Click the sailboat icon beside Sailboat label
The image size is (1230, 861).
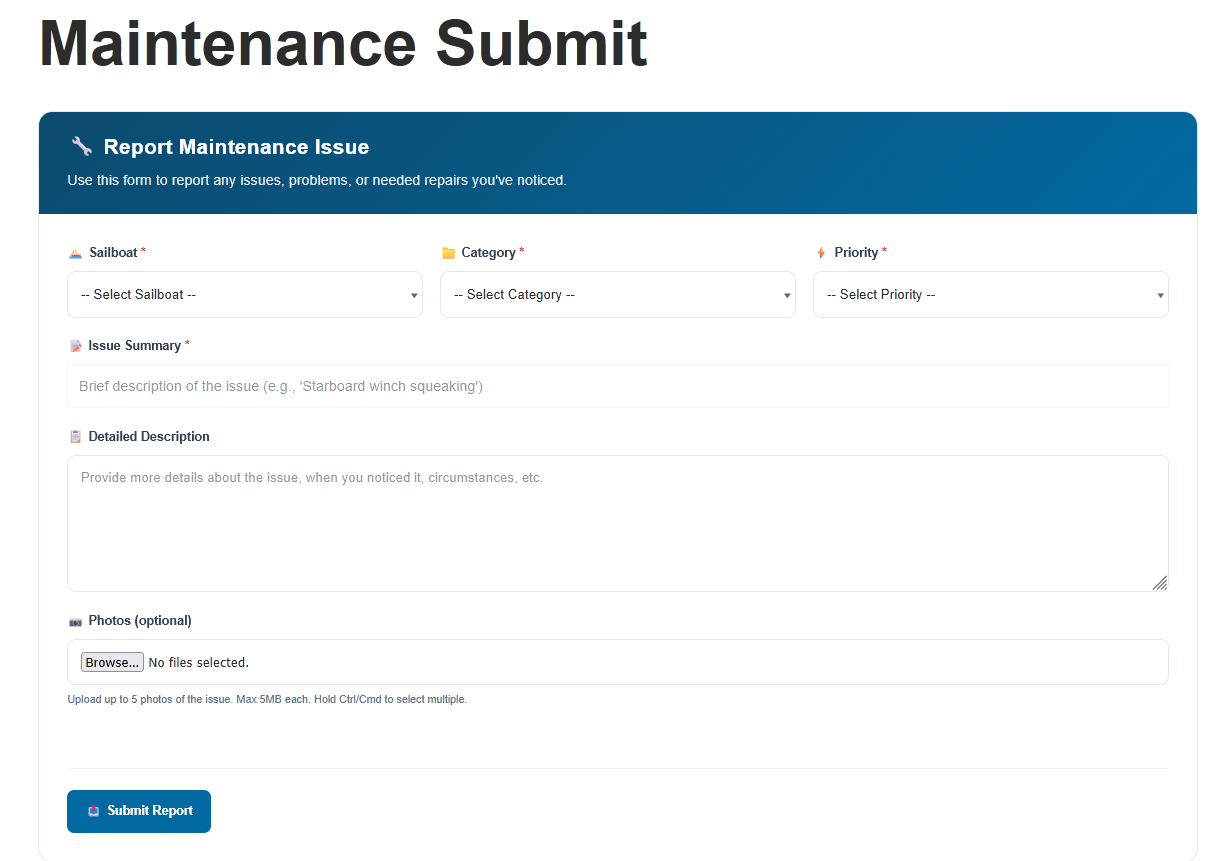point(75,253)
